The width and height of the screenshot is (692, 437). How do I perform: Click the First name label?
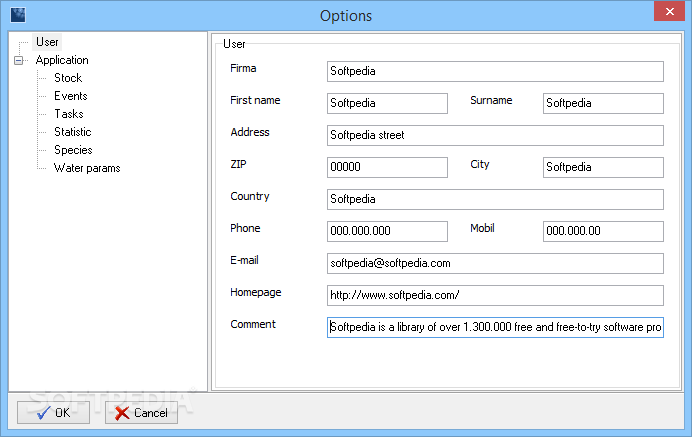tap(255, 100)
